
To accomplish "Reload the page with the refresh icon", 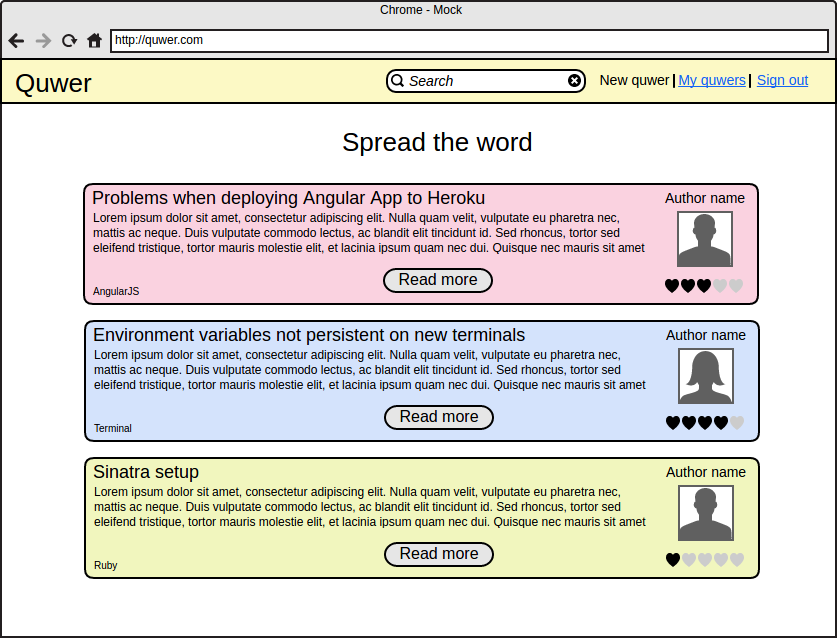I will tap(69, 41).
